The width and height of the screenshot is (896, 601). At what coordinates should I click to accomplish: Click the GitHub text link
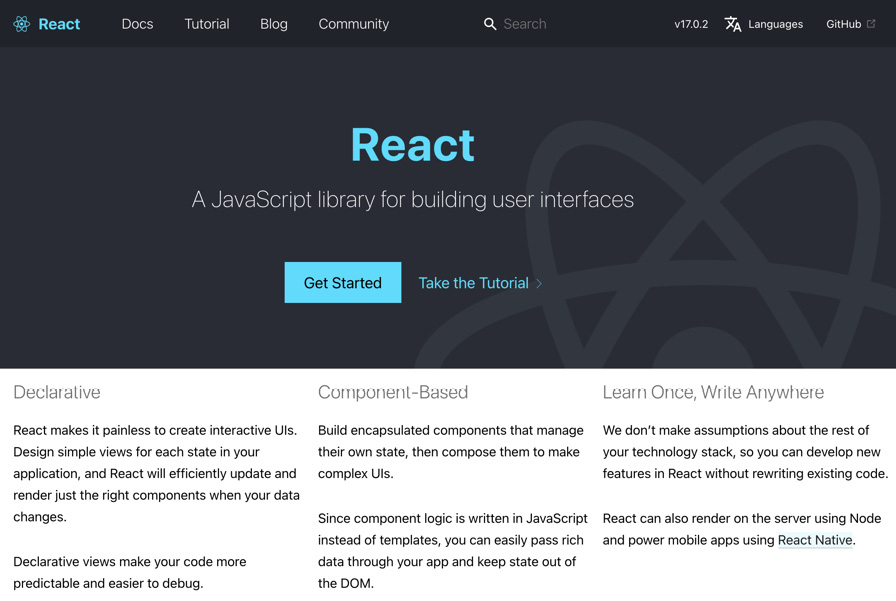(x=843, y=23)
